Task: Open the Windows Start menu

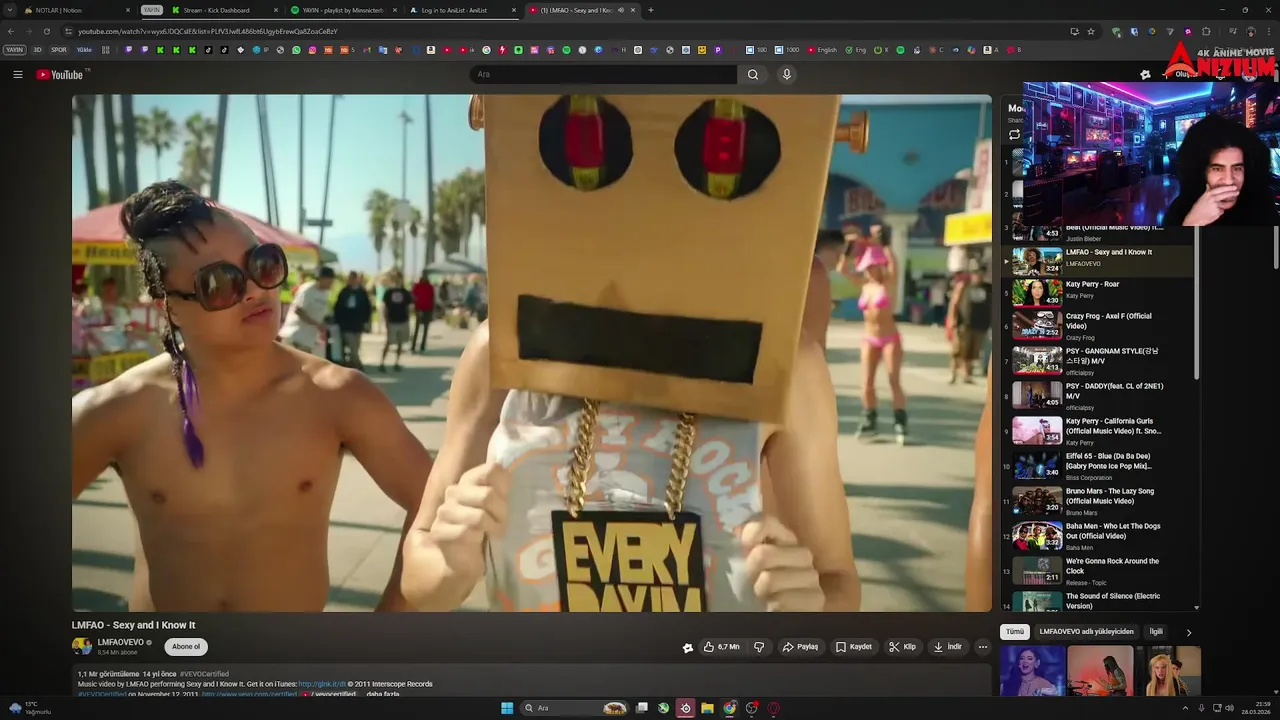Action: pos(507,708)
